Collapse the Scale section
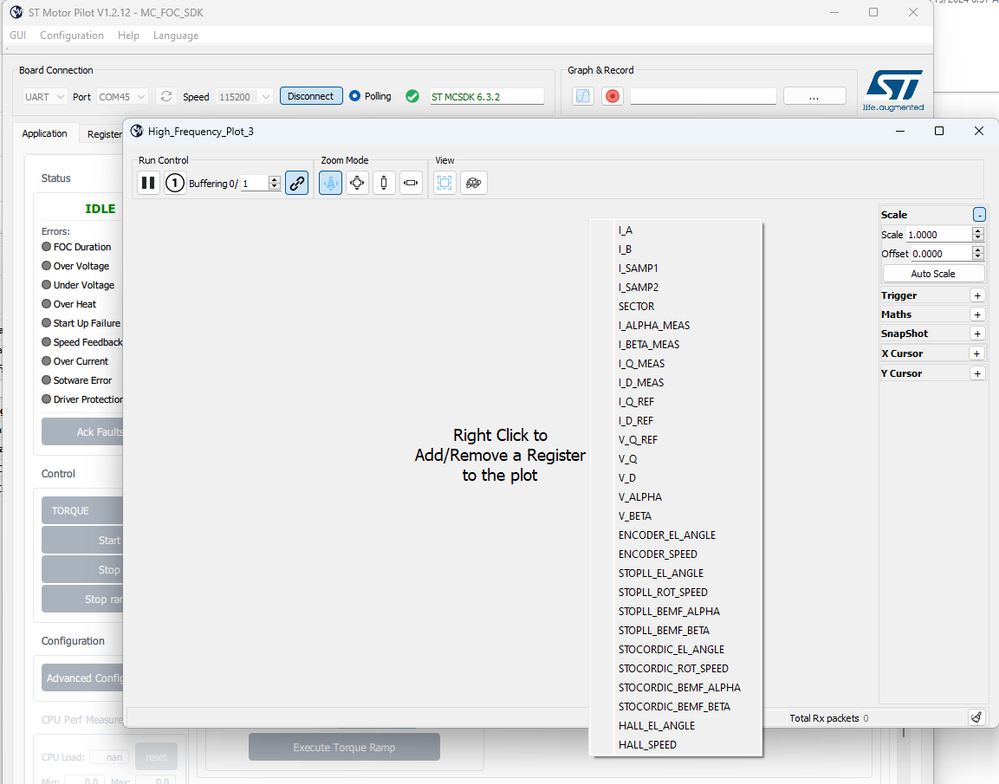999x784 pixels. 979,215
